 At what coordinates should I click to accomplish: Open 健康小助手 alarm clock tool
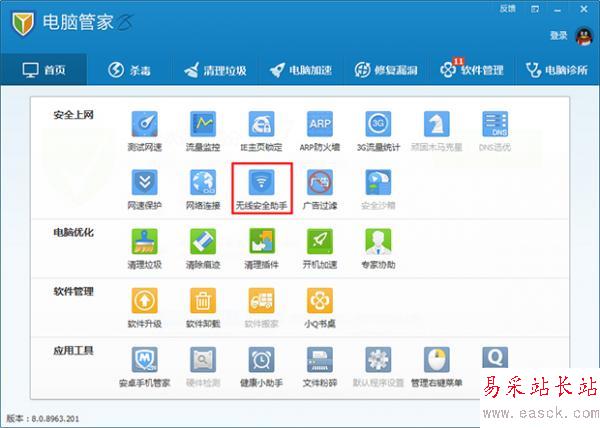coord(261,367)
